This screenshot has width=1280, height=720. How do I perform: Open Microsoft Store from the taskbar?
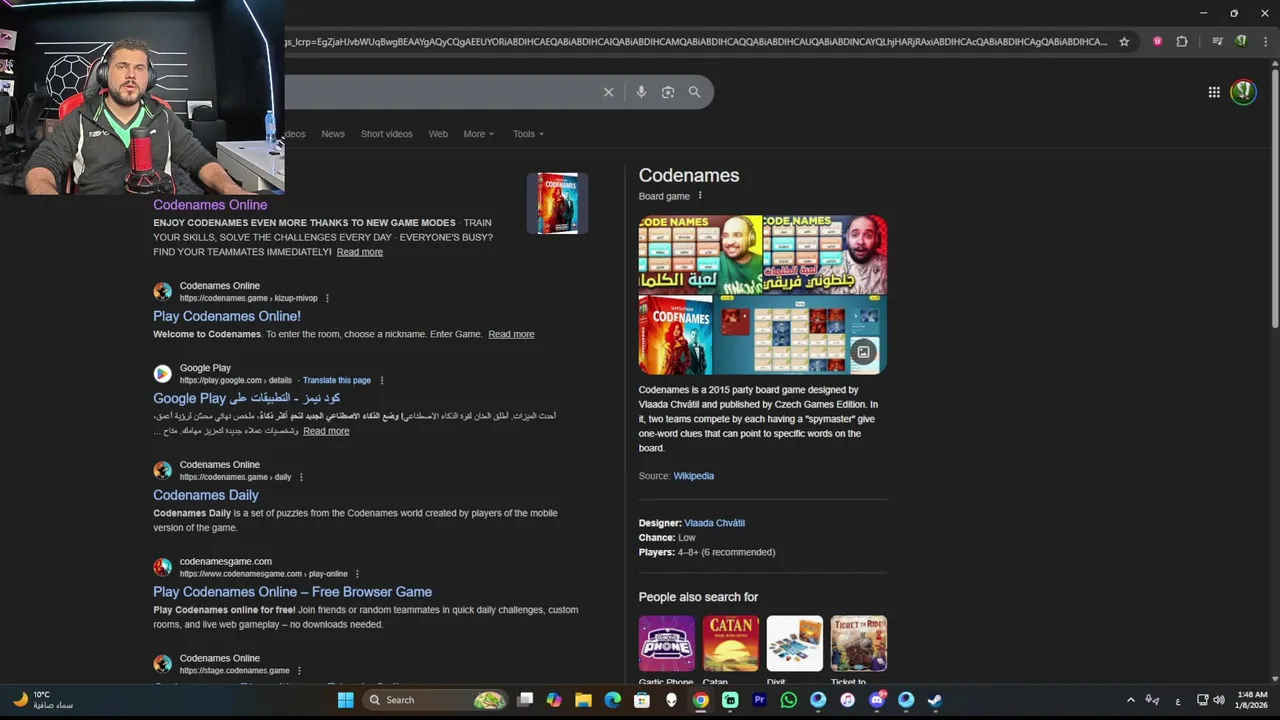point(642,700)
